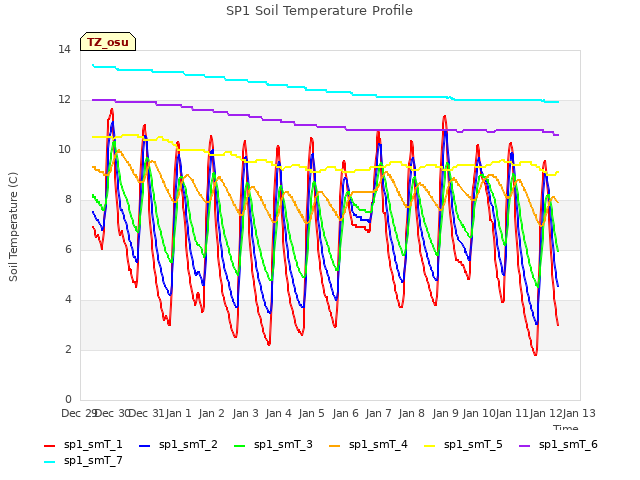Image resolution: width=640 pixels, height=480 pixels.
Task: Click the Jan 1 x-axis tick label
Action: [178, 413]
